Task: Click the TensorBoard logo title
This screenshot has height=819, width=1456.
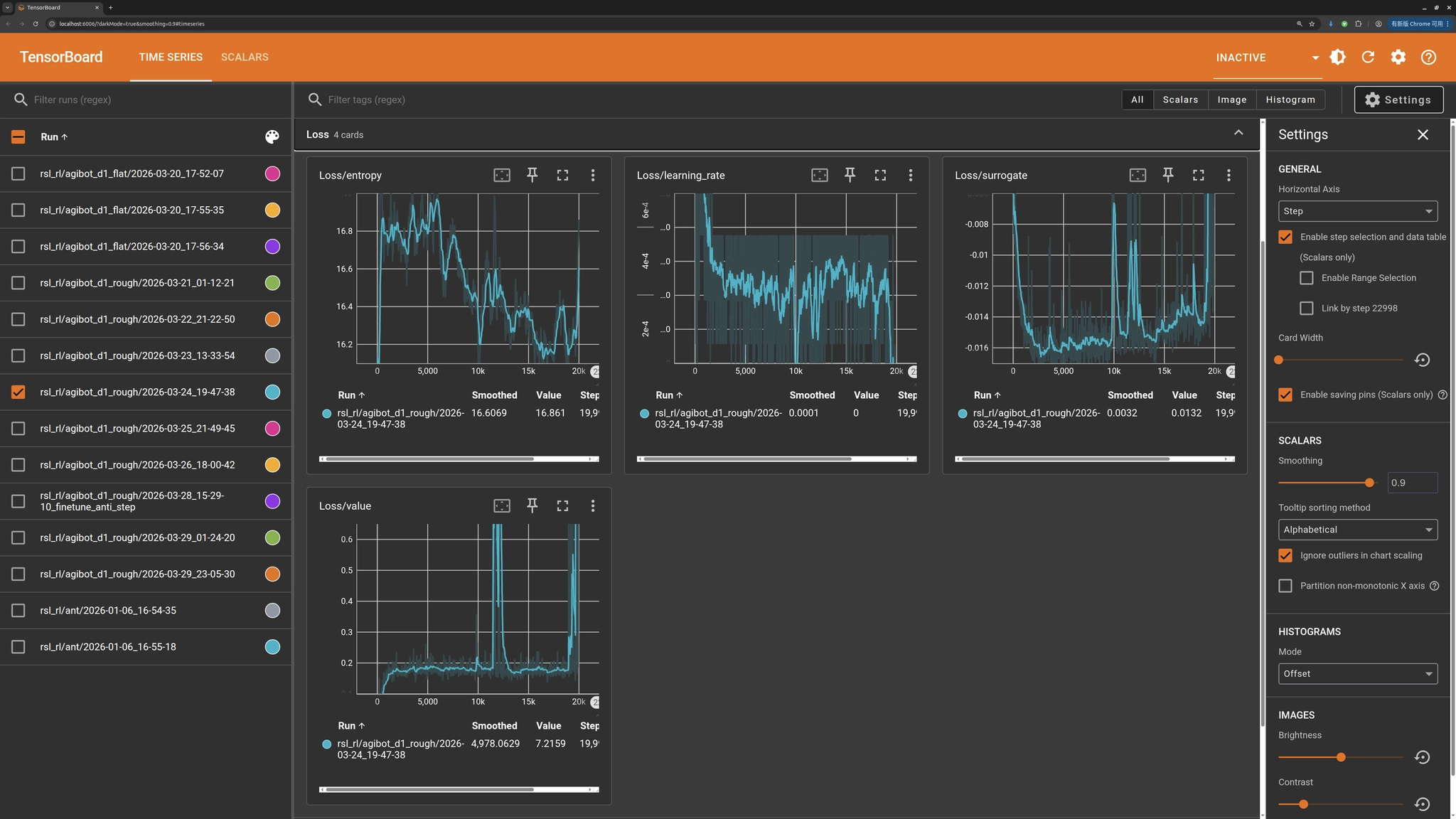Action: pyautogui.click(x=61, y=57)
